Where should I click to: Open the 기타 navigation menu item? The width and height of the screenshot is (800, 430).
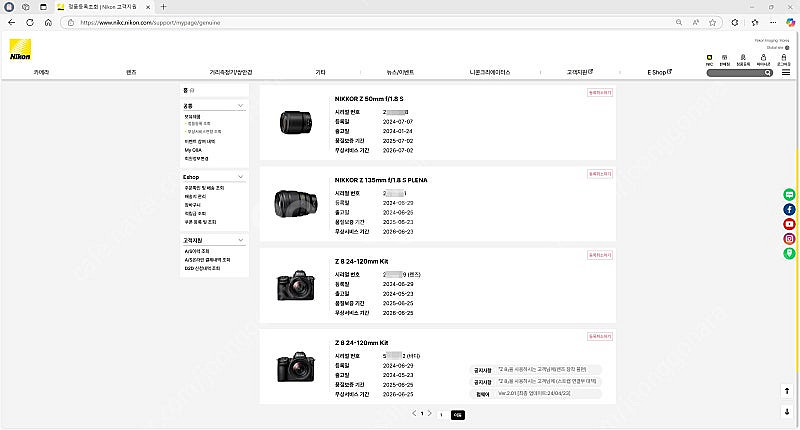(320, 72)
